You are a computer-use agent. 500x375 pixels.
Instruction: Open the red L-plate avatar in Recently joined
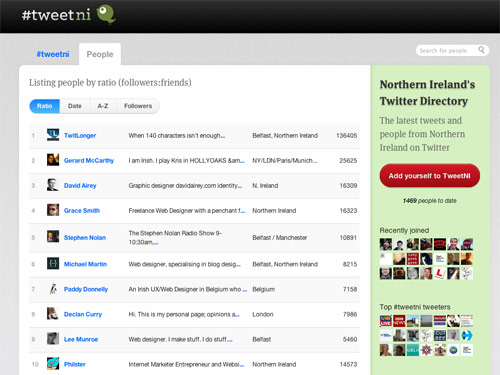tap(440, 274)
